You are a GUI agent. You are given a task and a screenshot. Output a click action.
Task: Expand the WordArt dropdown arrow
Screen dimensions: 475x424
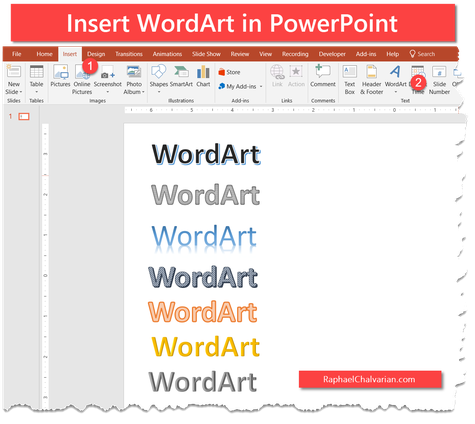[x=396, y=92]
